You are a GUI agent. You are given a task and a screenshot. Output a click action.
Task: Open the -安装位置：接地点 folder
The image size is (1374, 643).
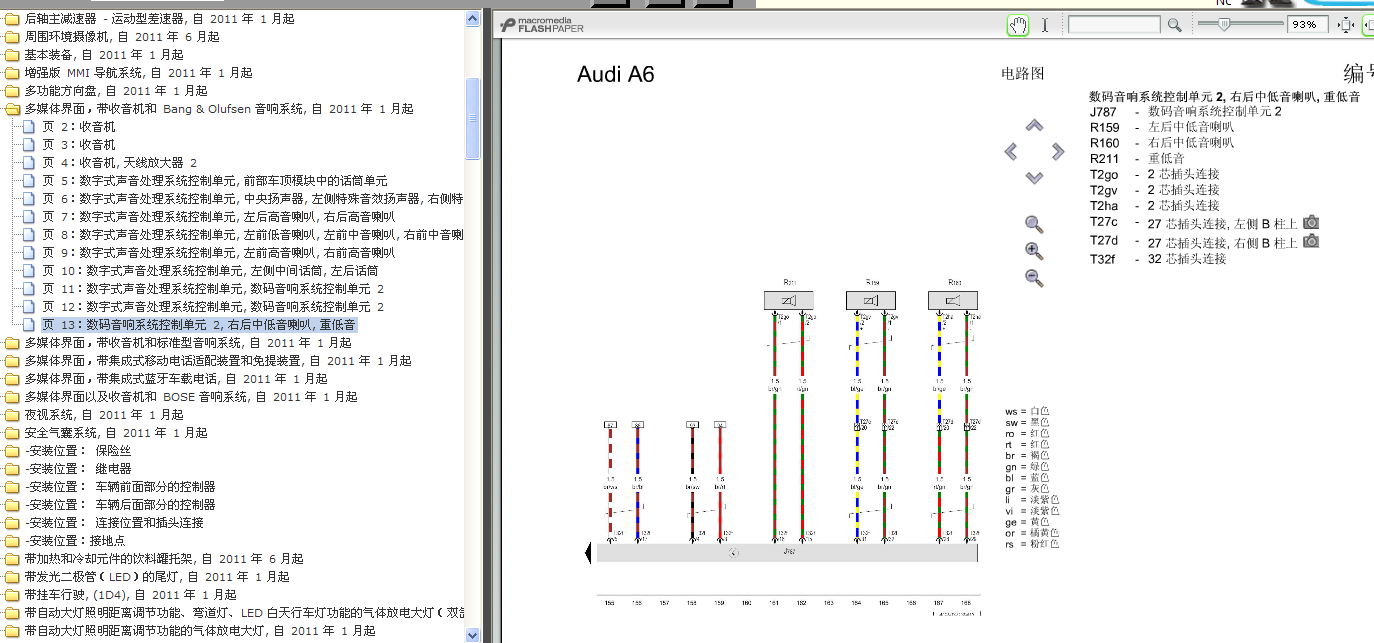click(x=75, y=541)
